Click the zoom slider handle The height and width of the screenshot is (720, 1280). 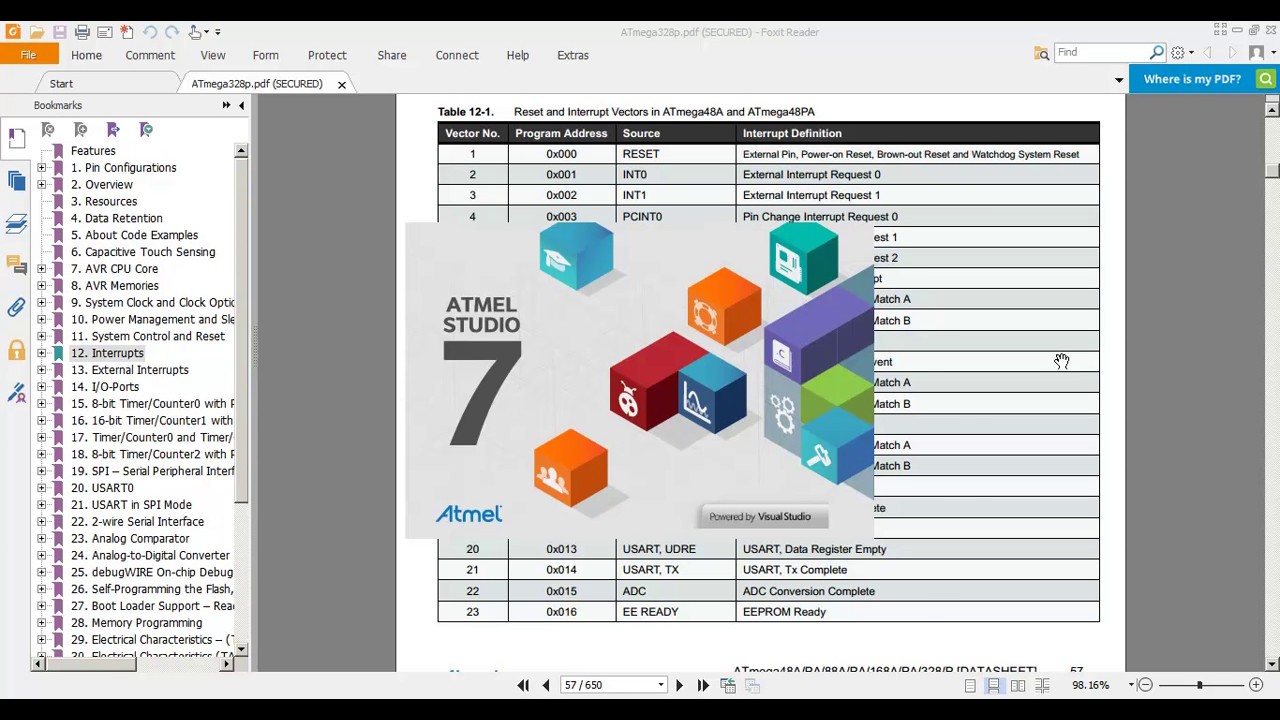1199,685
